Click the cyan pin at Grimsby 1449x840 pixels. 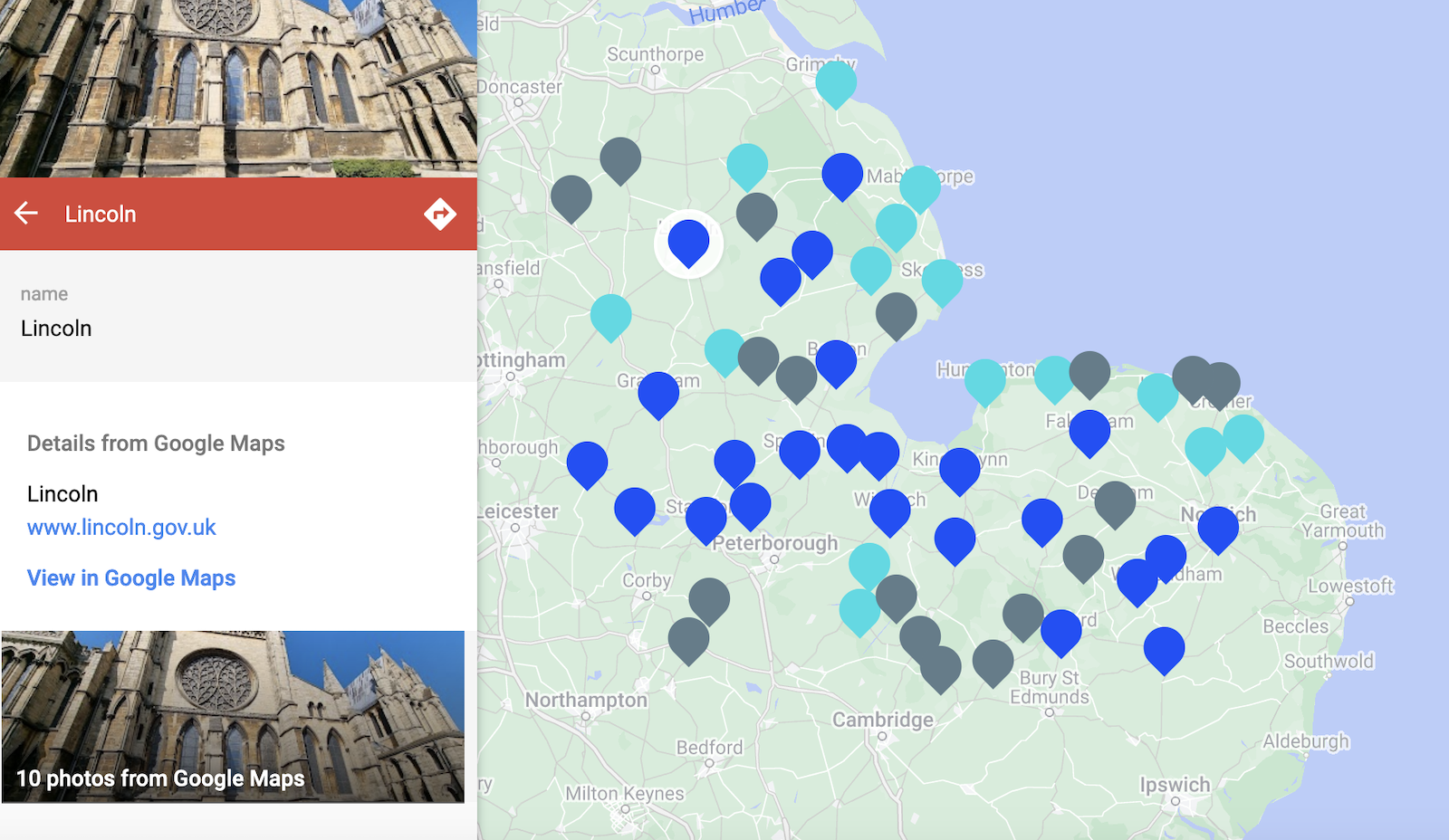click(836, 81)
